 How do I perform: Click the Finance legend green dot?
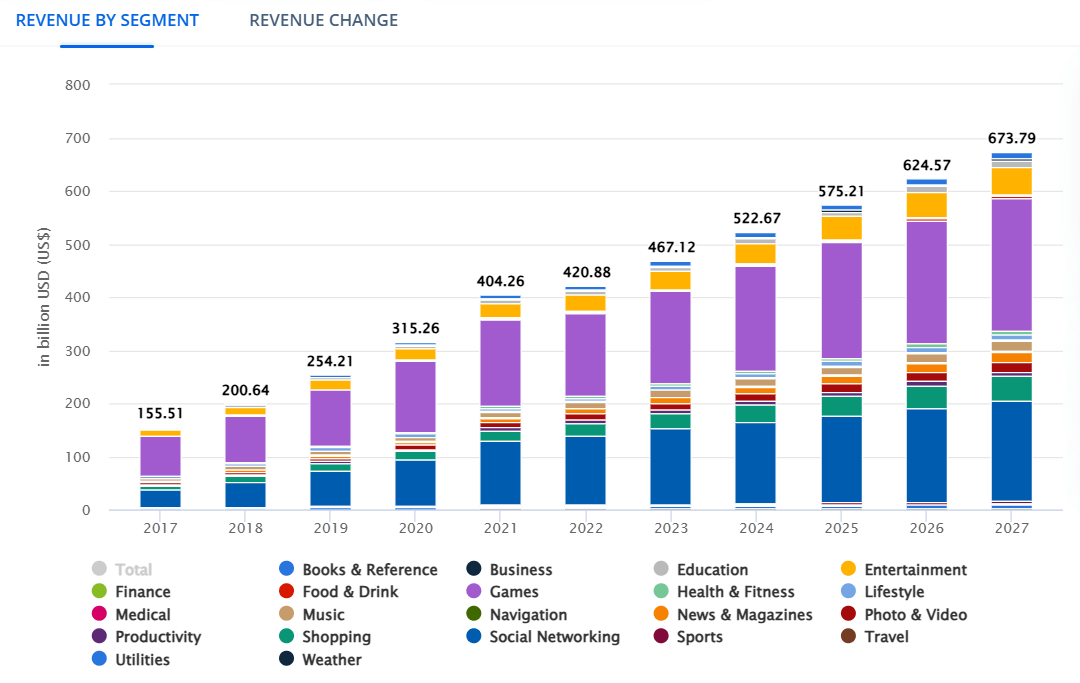[x=99, y=592]
